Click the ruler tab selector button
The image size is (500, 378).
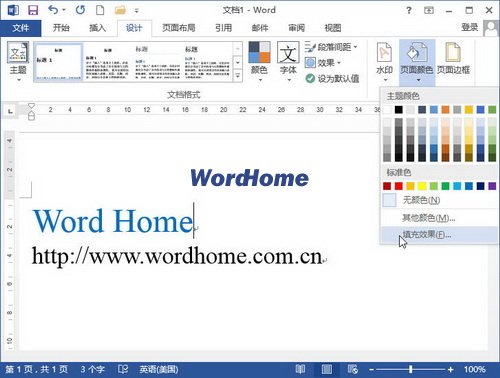tap(10, 110)
